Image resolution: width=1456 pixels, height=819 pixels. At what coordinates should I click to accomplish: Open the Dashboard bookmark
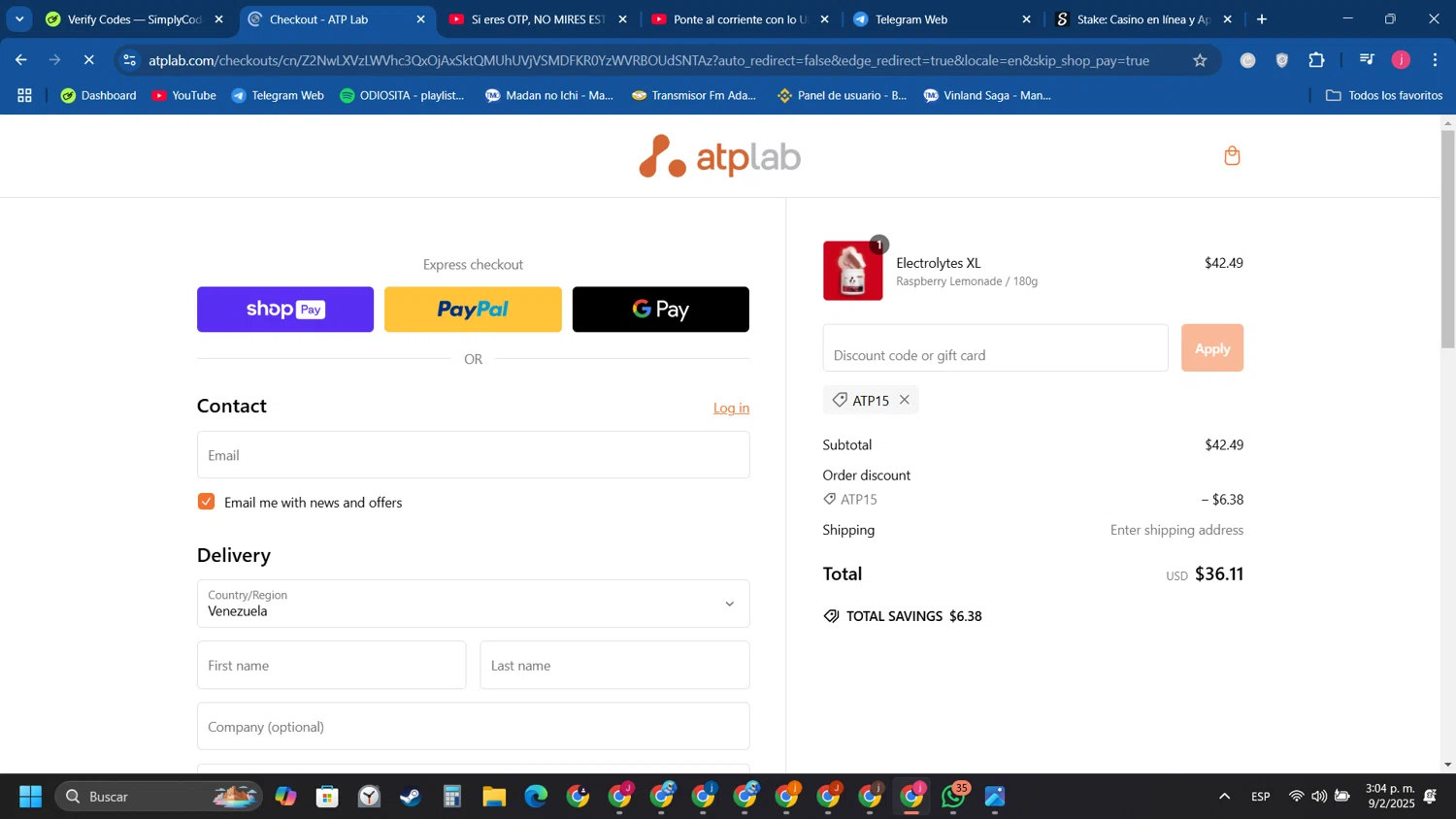(x=98, y=95)
